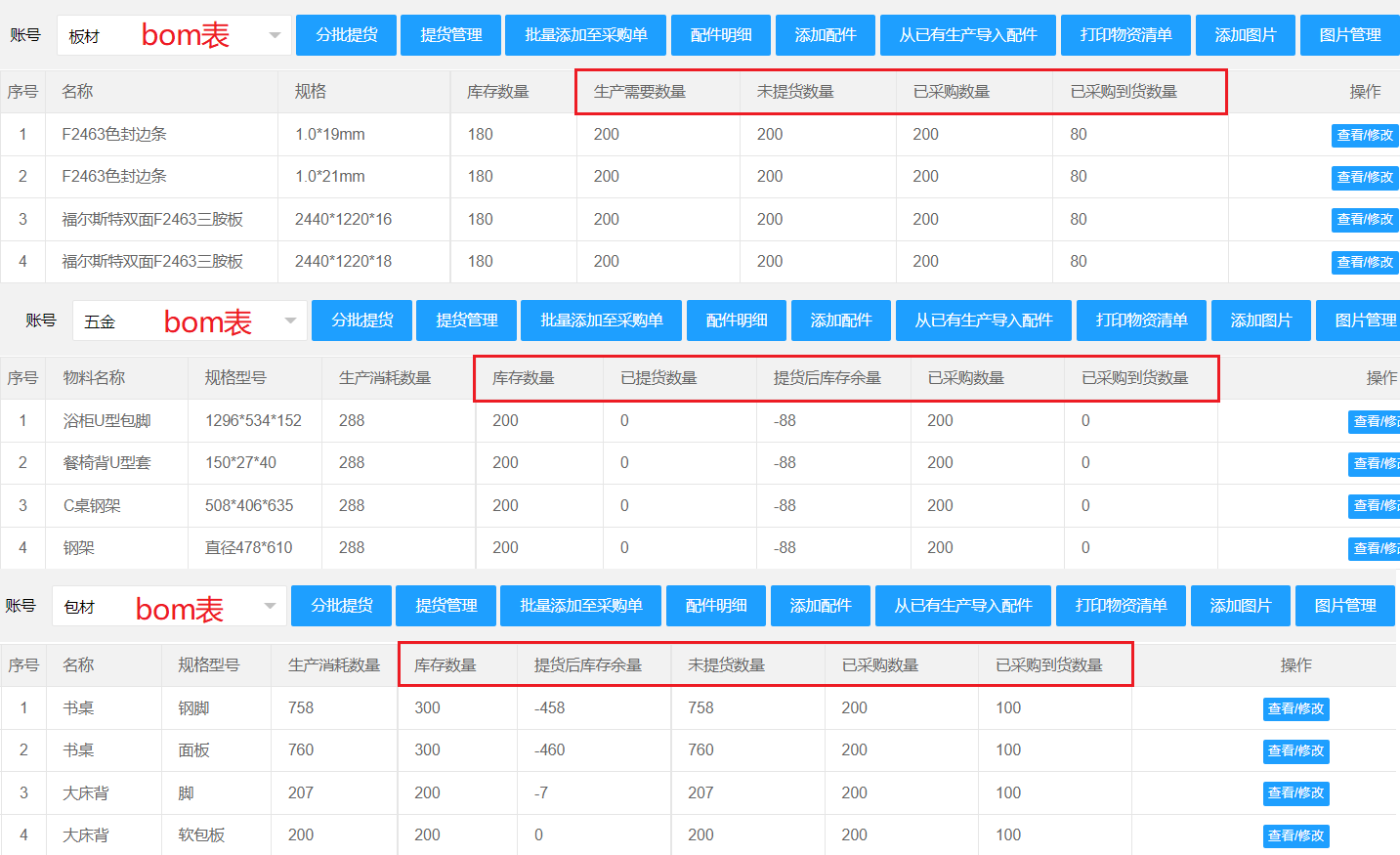Select the 2440*1220*18 spec cell
Image resolution: width=1400 pixels, height=855 pixels.
click(363, 261)
